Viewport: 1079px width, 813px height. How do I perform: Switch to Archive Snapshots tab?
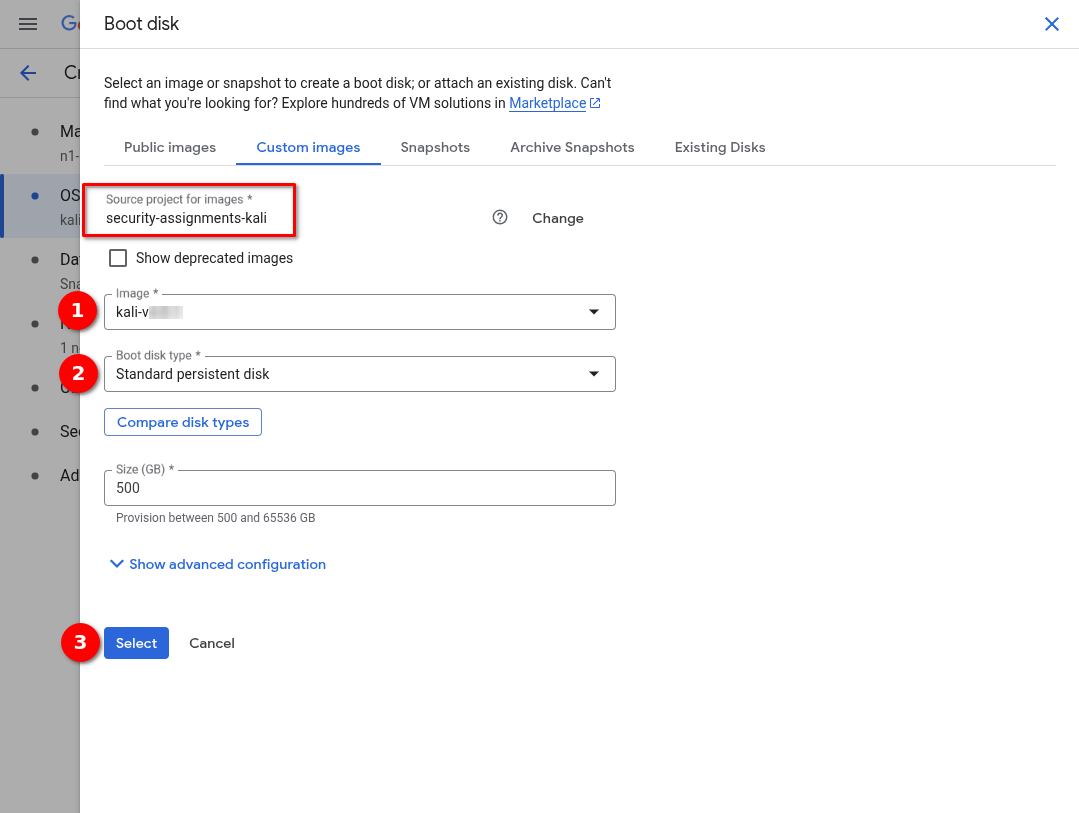[x=572, y=147]
